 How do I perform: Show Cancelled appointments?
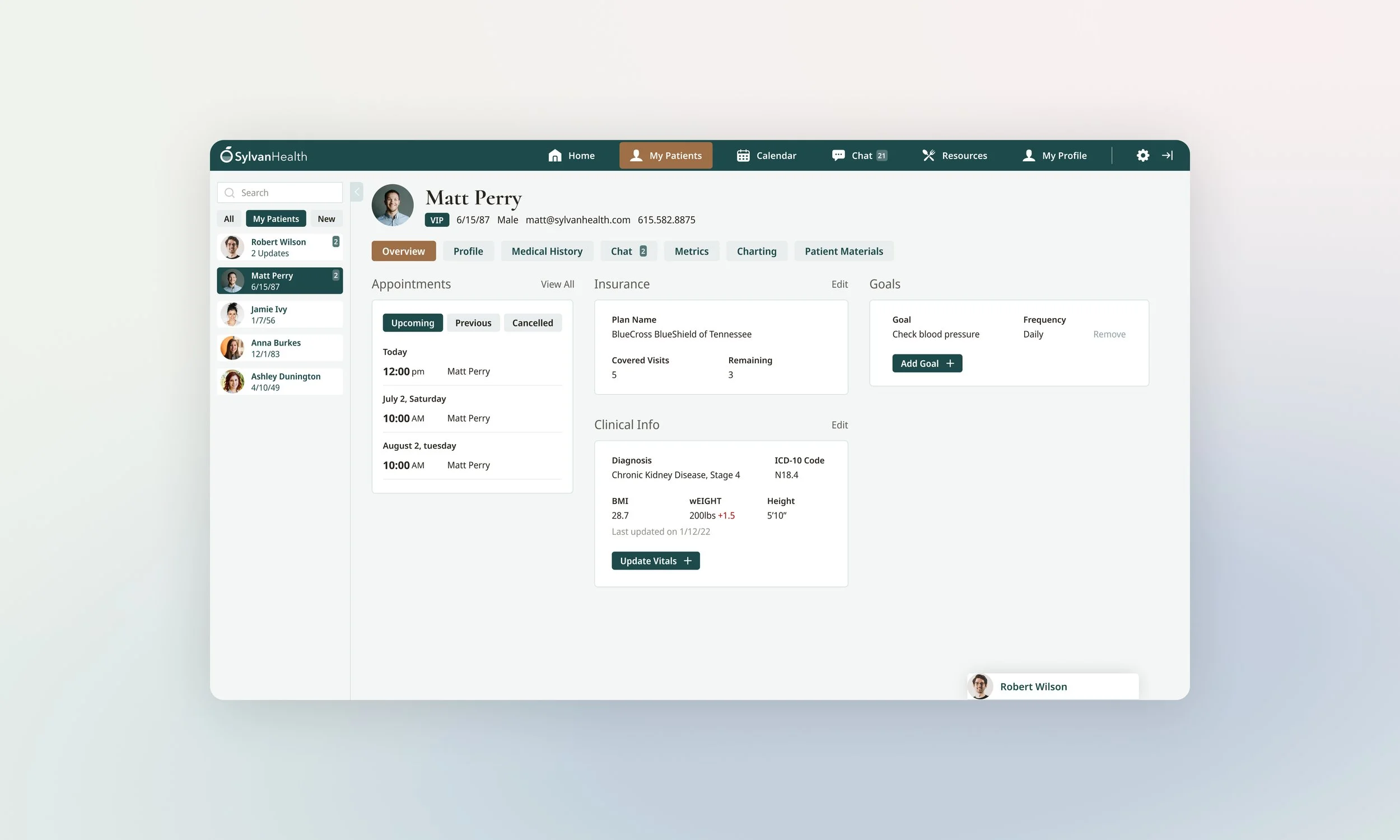tap(532, 323)
